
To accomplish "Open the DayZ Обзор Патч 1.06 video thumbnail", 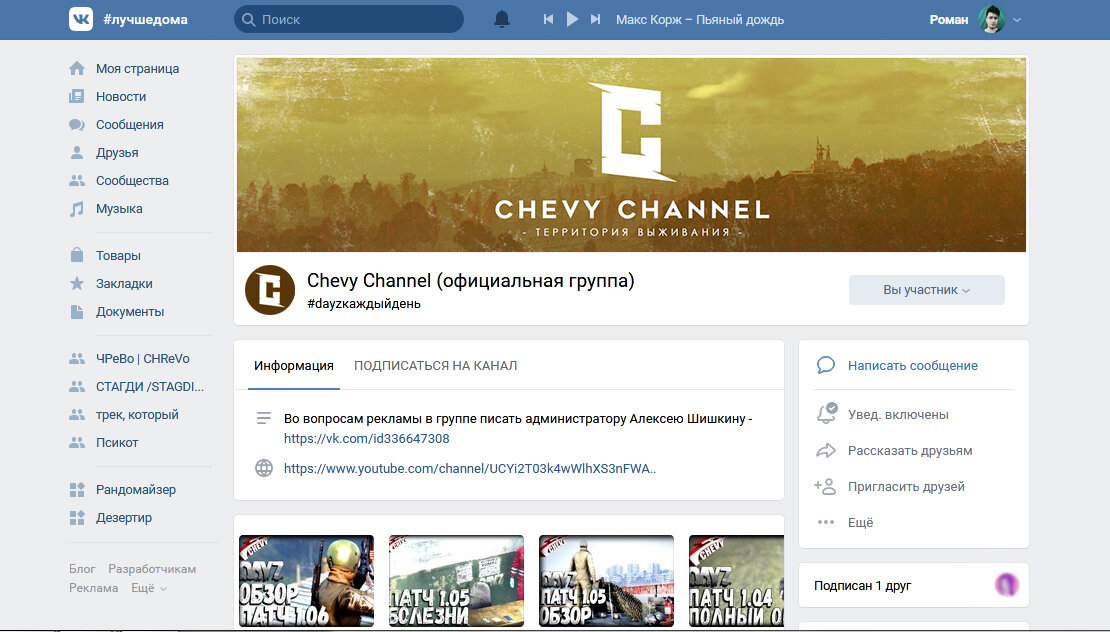I will 307,580.
